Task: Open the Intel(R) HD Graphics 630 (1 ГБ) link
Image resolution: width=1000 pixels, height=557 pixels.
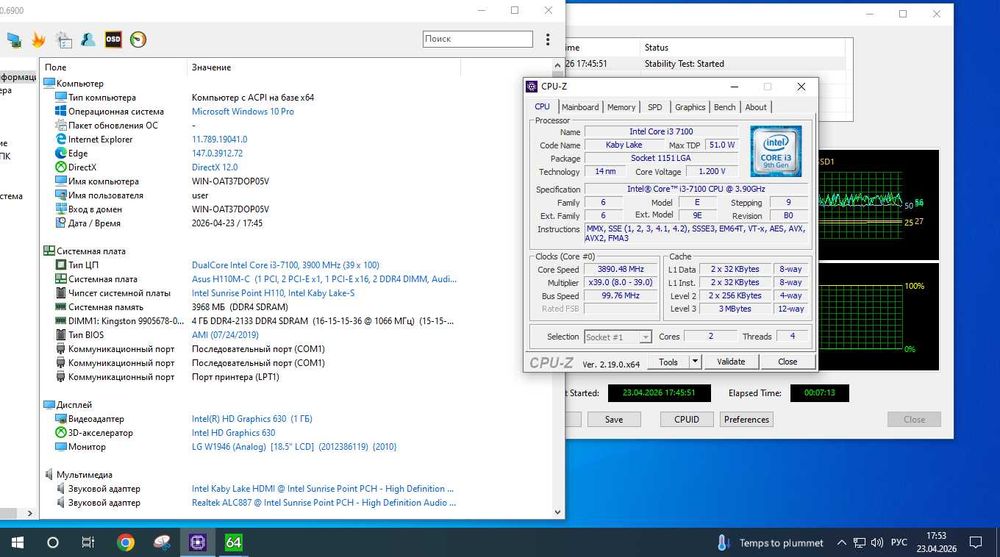Action: tap(252, 419)
